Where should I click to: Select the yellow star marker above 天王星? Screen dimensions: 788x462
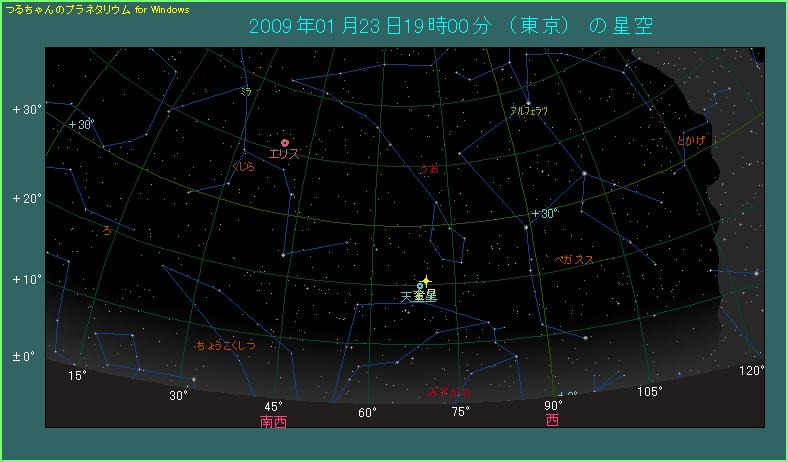[427, 282]
